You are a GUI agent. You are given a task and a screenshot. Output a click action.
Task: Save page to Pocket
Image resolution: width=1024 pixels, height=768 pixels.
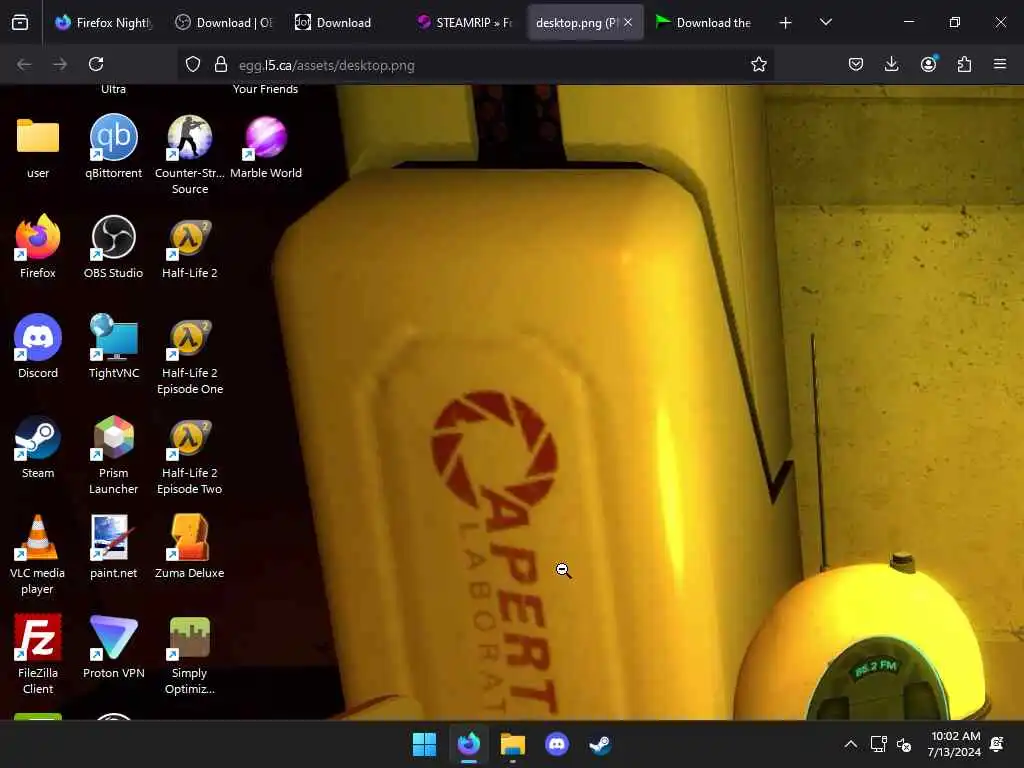coord(856,64)
